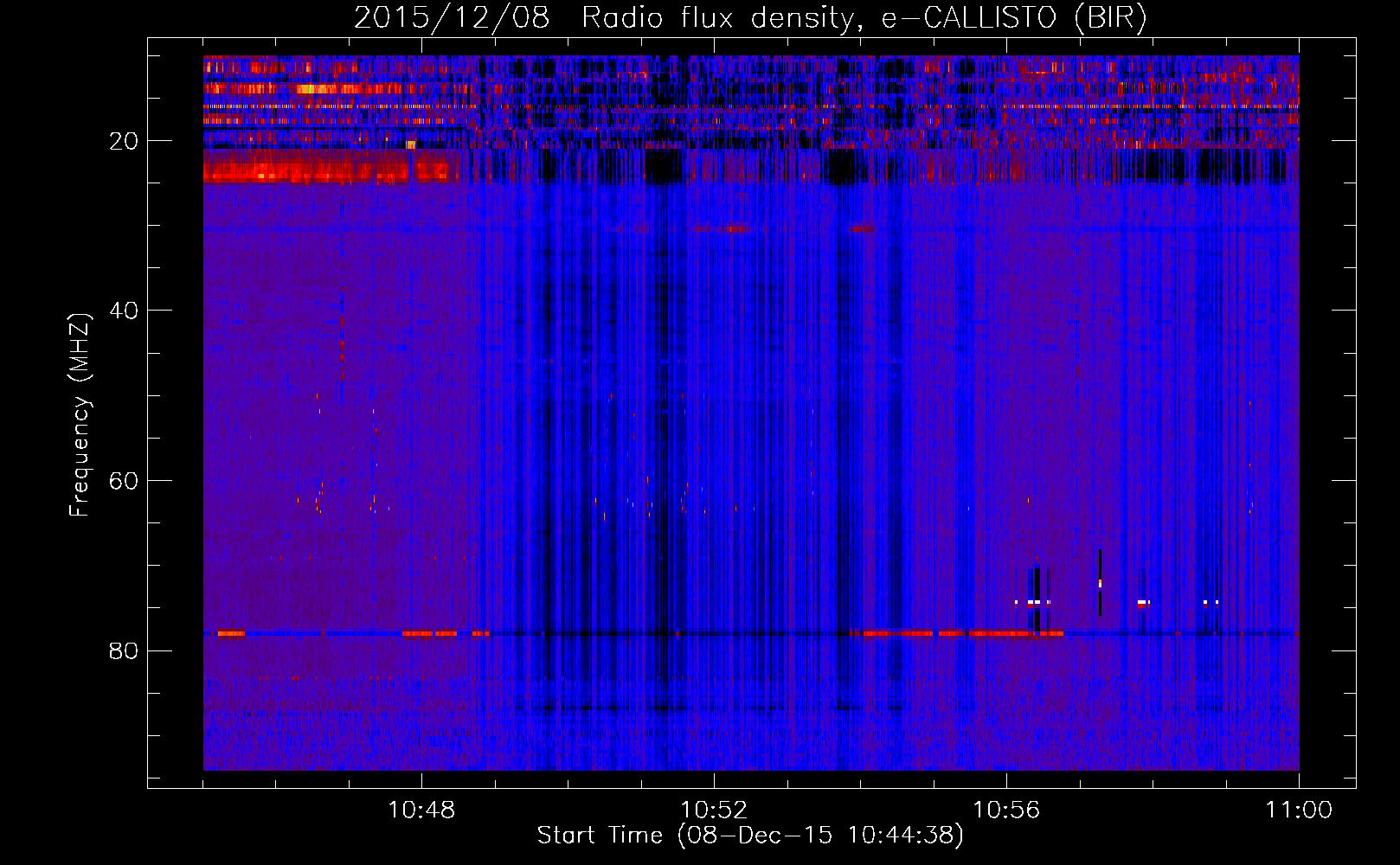This screenshot has width=1400, height=865.
Task: Click the '80' frequency tick label
Action: (x=124, y=650)
